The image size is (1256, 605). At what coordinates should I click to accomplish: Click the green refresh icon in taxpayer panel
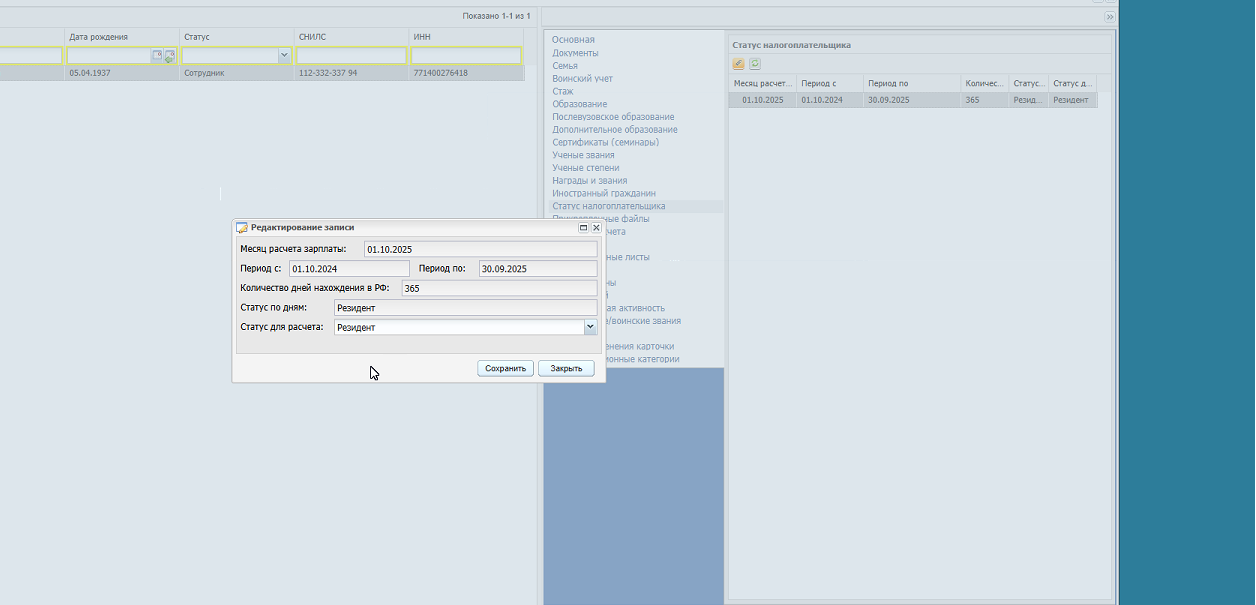pos(755,64)
